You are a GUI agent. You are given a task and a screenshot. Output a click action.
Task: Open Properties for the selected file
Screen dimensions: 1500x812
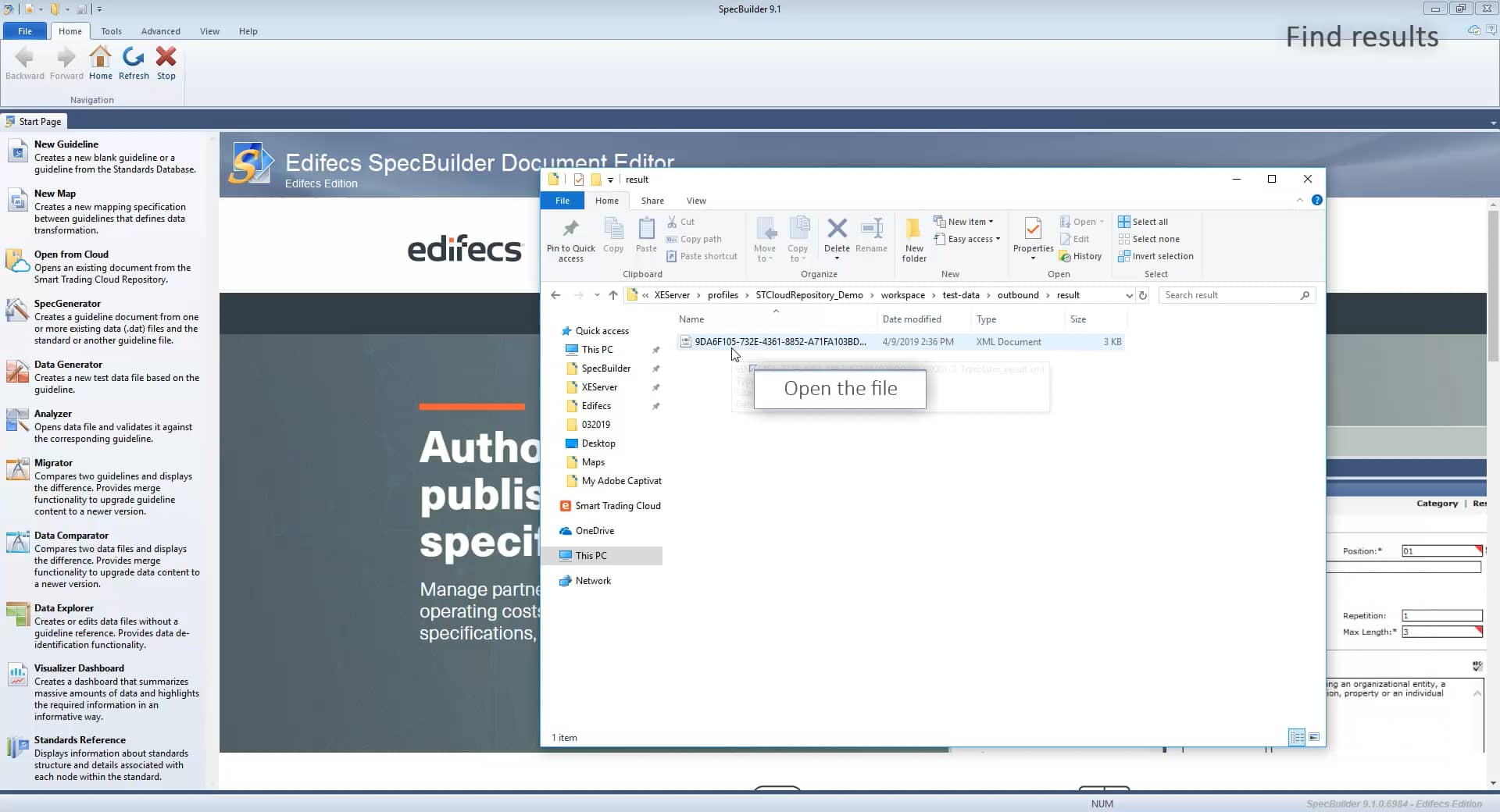1032,238
